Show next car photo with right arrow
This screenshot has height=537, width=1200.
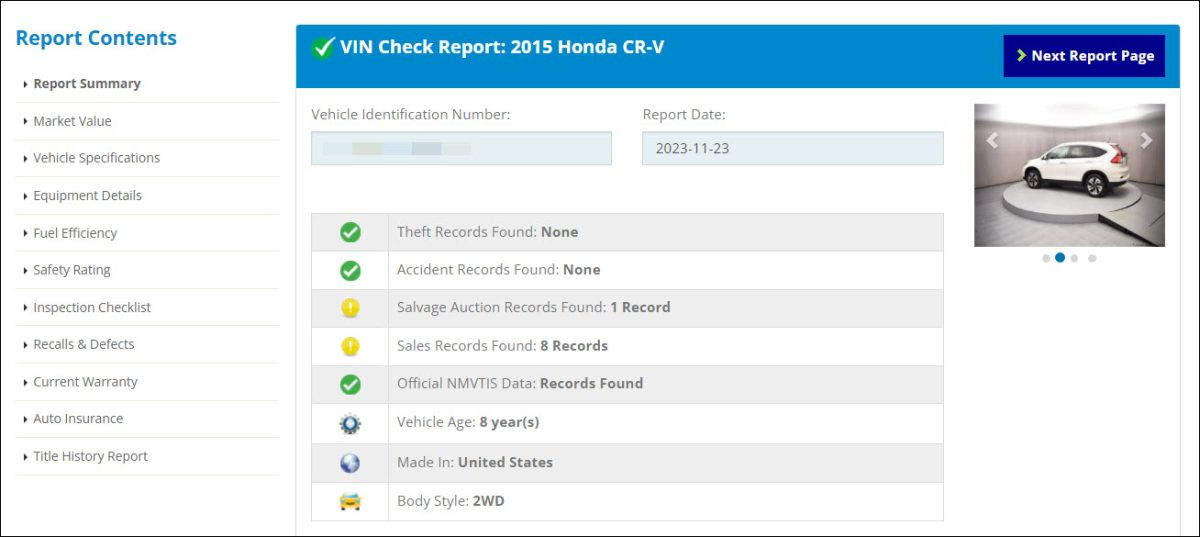point(1147,141)
